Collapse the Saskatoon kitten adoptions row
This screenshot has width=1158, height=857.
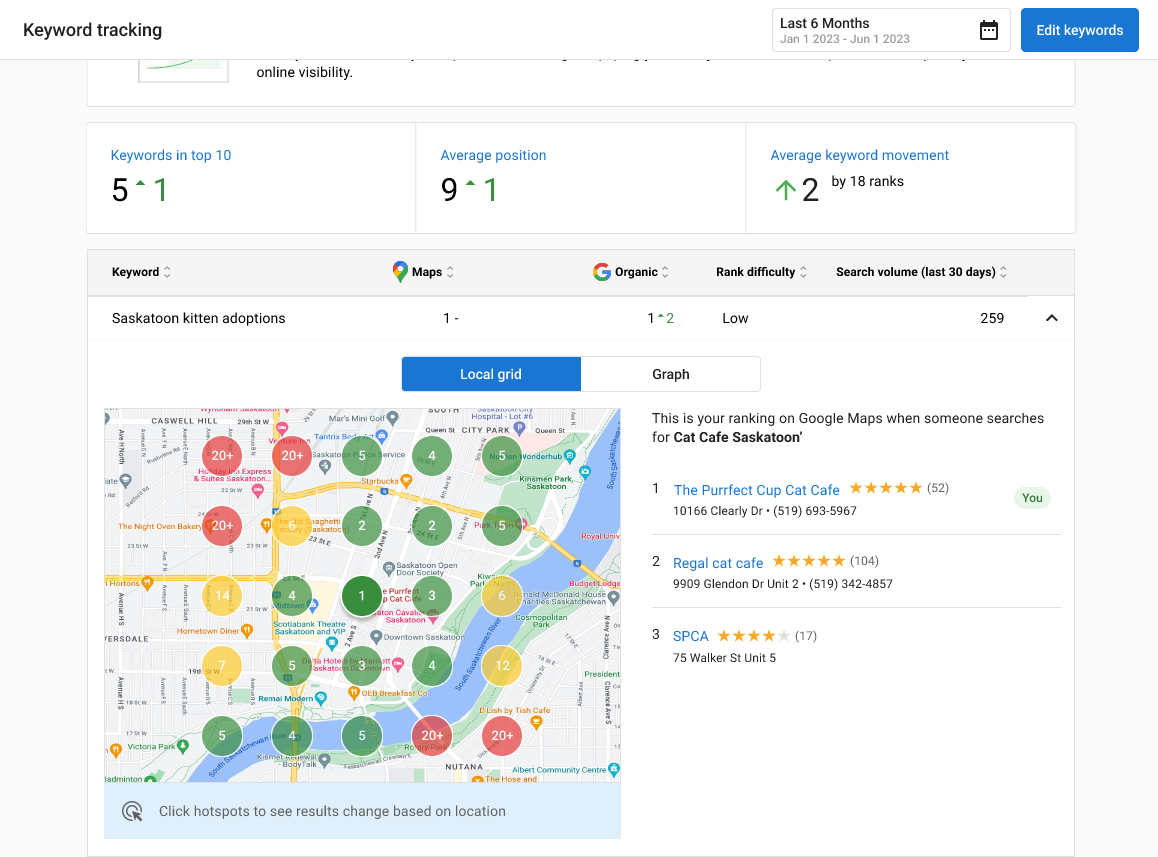pos(1051,317)
